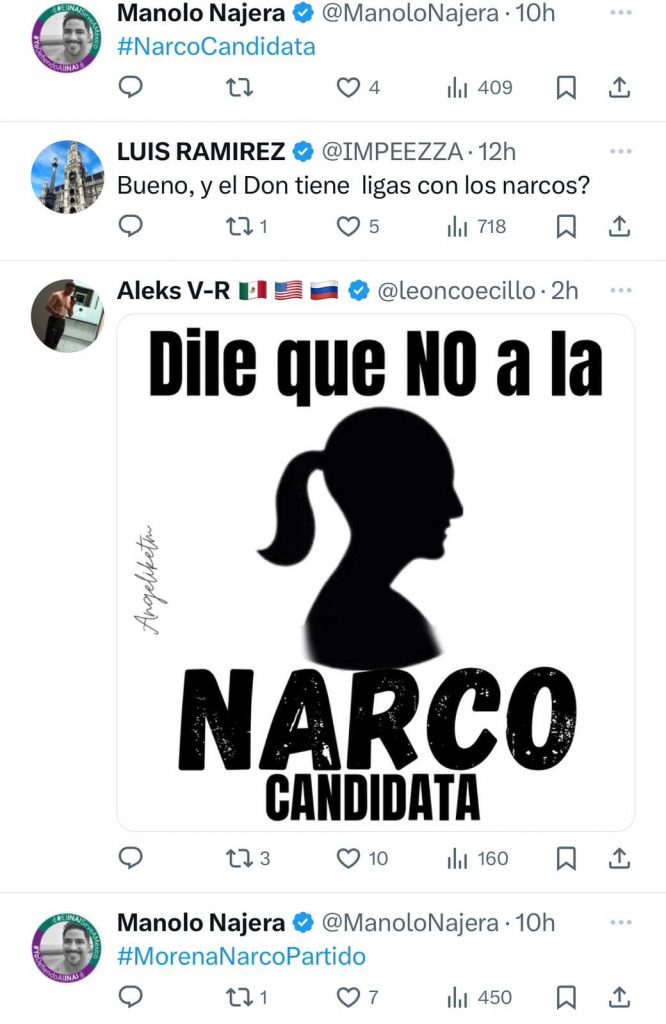
Task: Share Aleks V-R's image tweet
Action: [x=619, y=858]
